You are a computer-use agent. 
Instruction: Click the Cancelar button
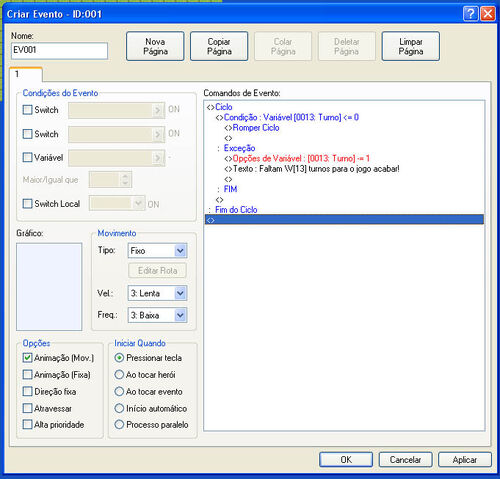405,460
